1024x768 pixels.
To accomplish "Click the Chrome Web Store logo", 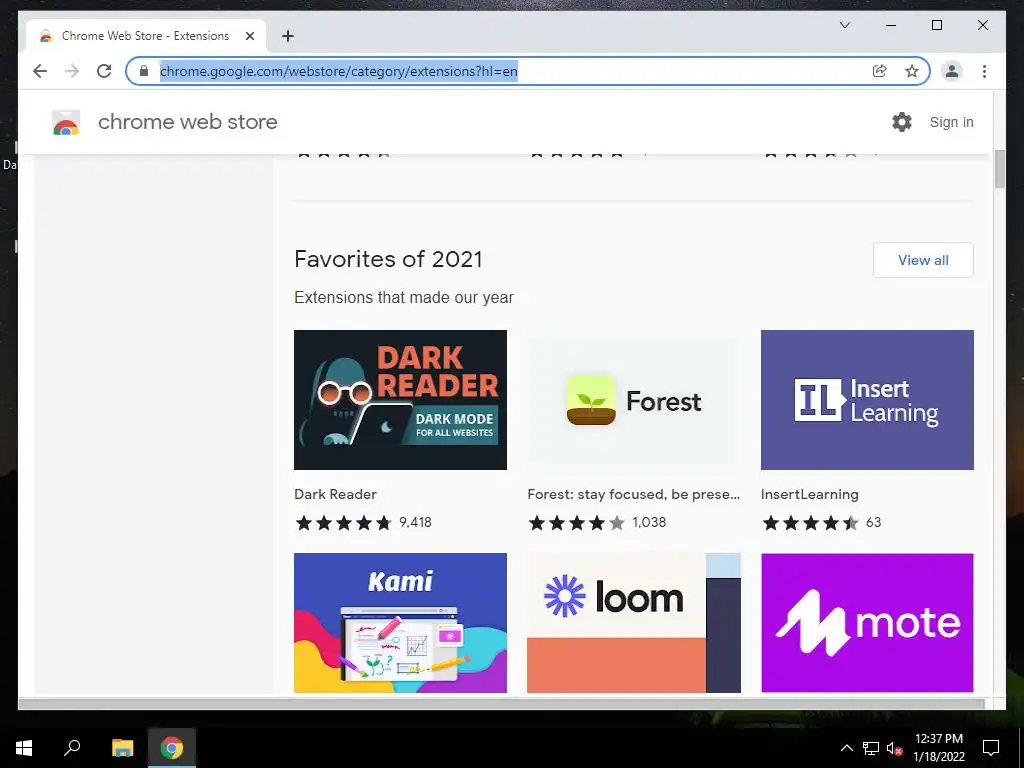I will point(66,122).
